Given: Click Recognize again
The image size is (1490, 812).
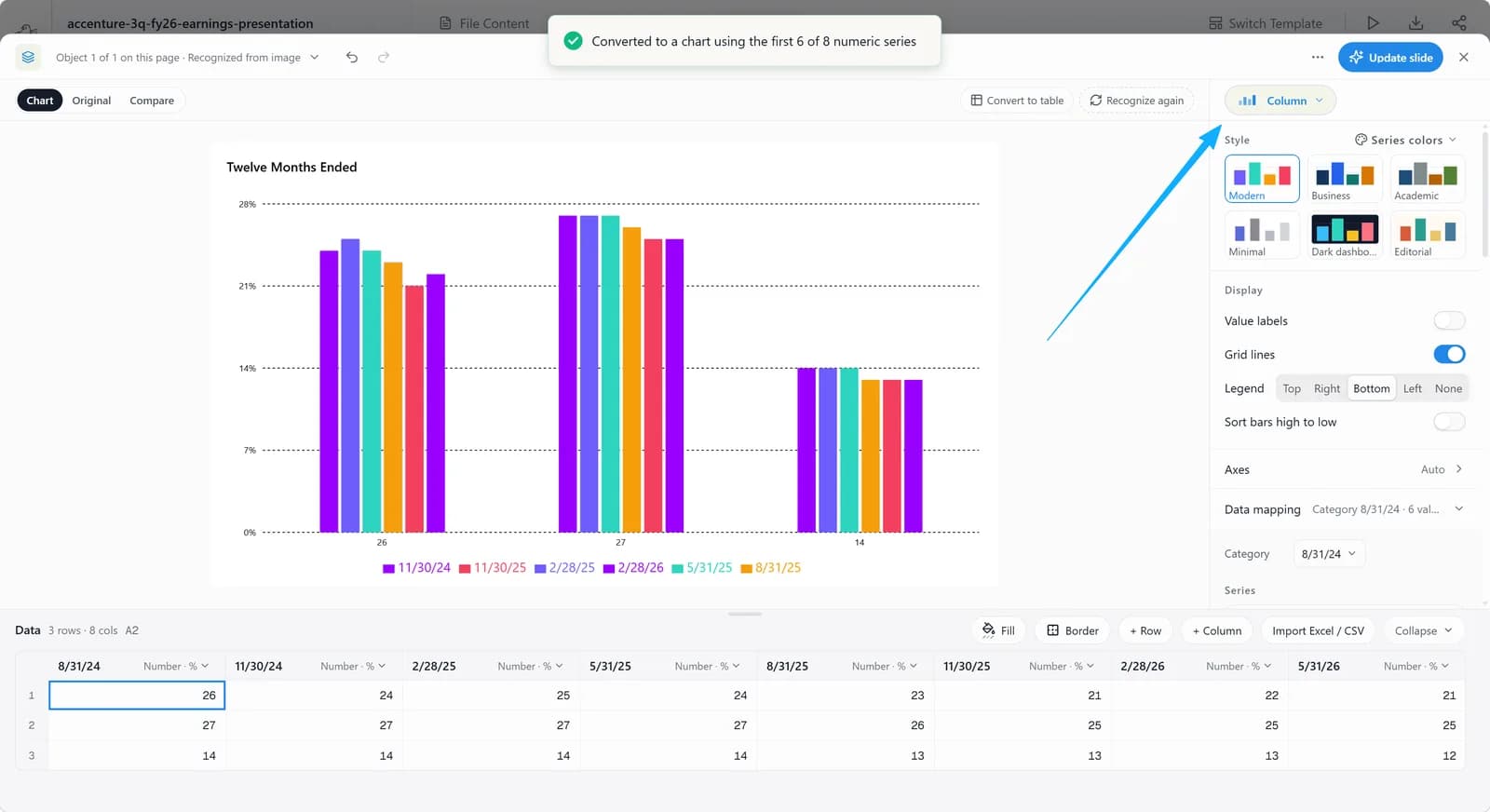Looking at the screenshot, I should [1137, 101].
